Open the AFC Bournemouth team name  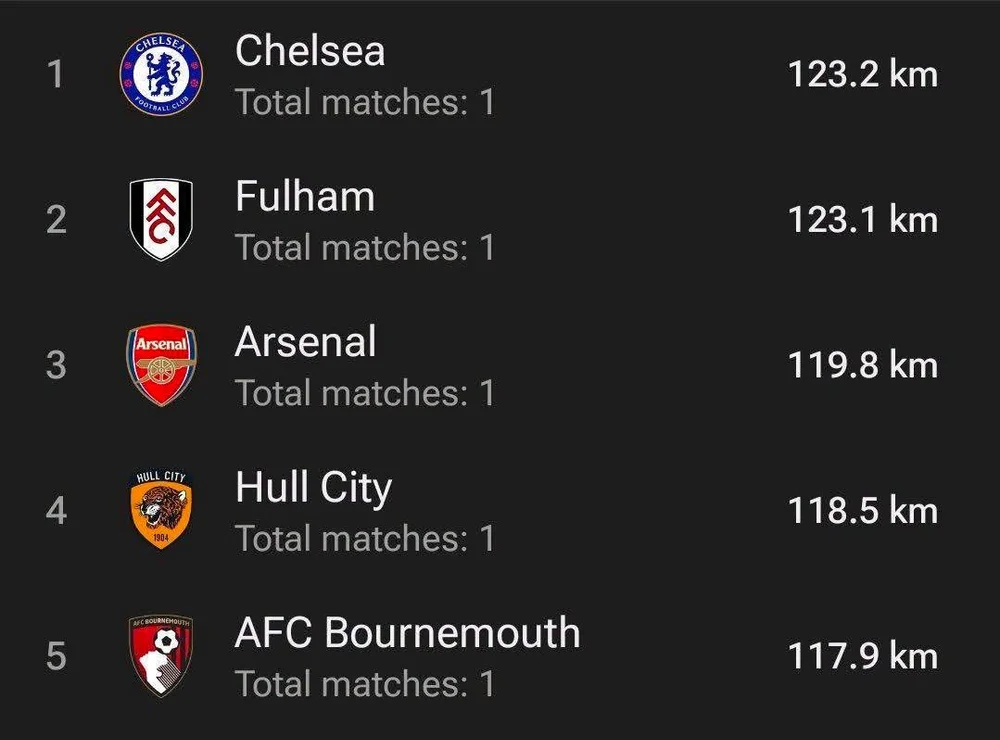pos(408,632)
